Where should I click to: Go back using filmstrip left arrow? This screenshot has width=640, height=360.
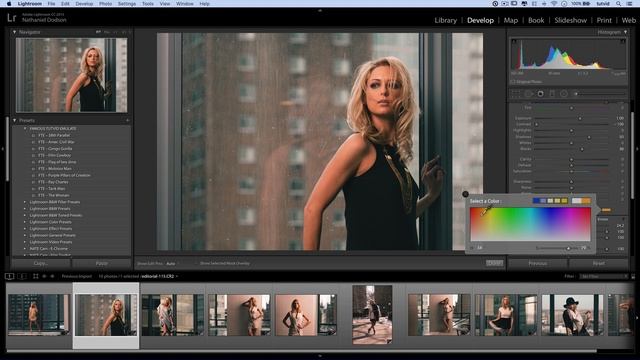(x=44, y=276)
